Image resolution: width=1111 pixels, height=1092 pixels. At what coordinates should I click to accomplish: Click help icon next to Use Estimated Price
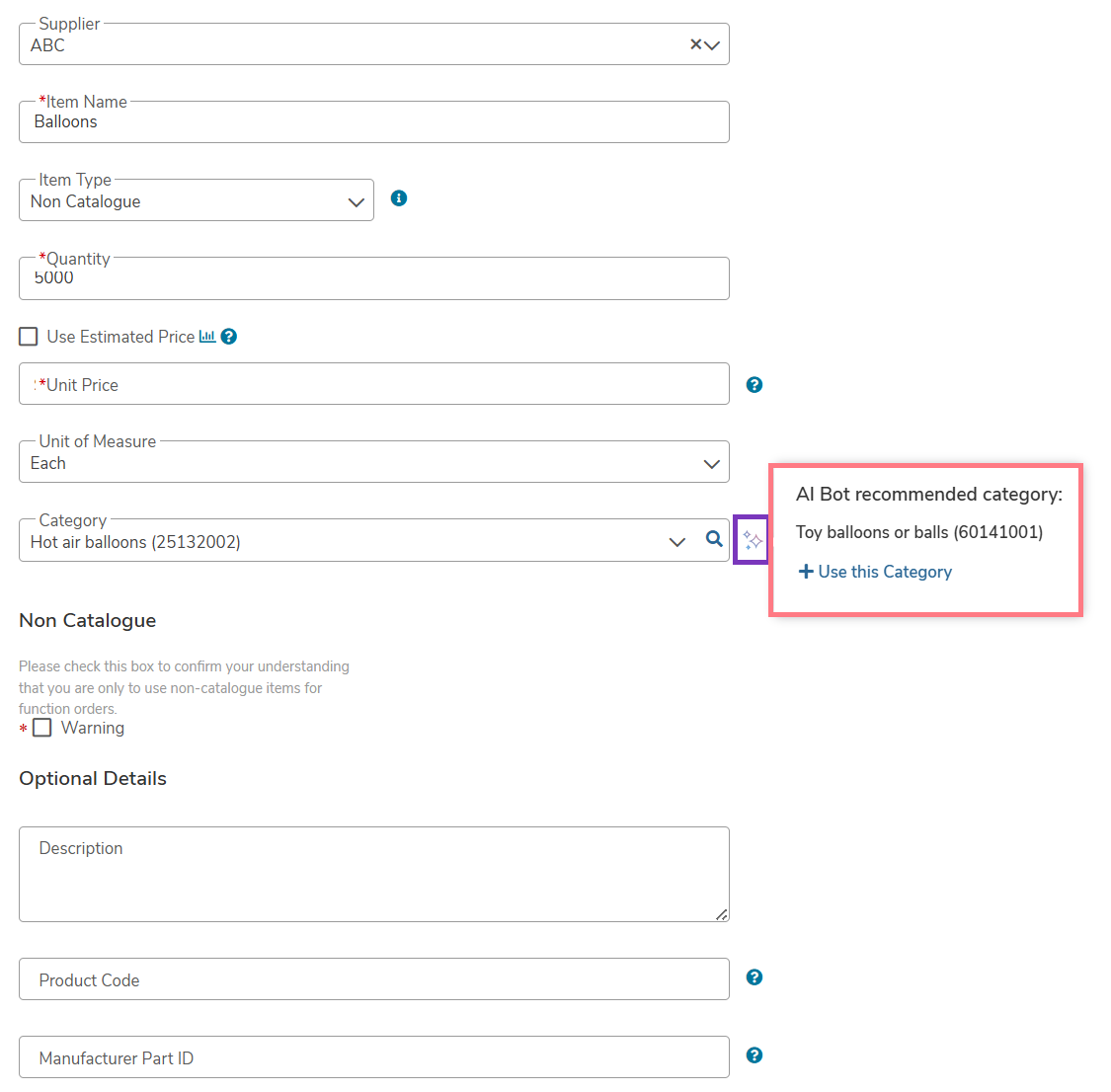click(x=229, y=337)
